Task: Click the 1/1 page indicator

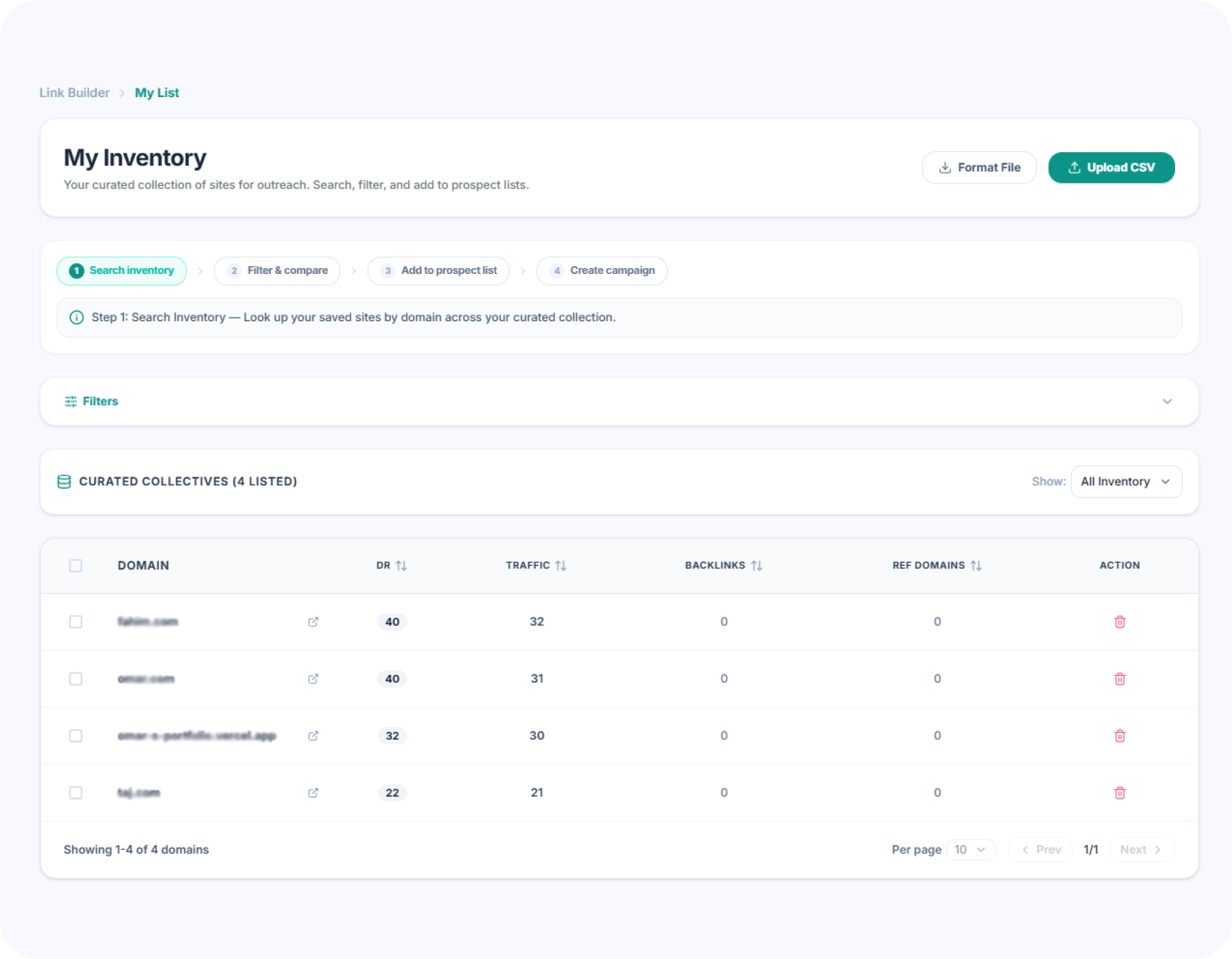Action: click(1091, 849)
